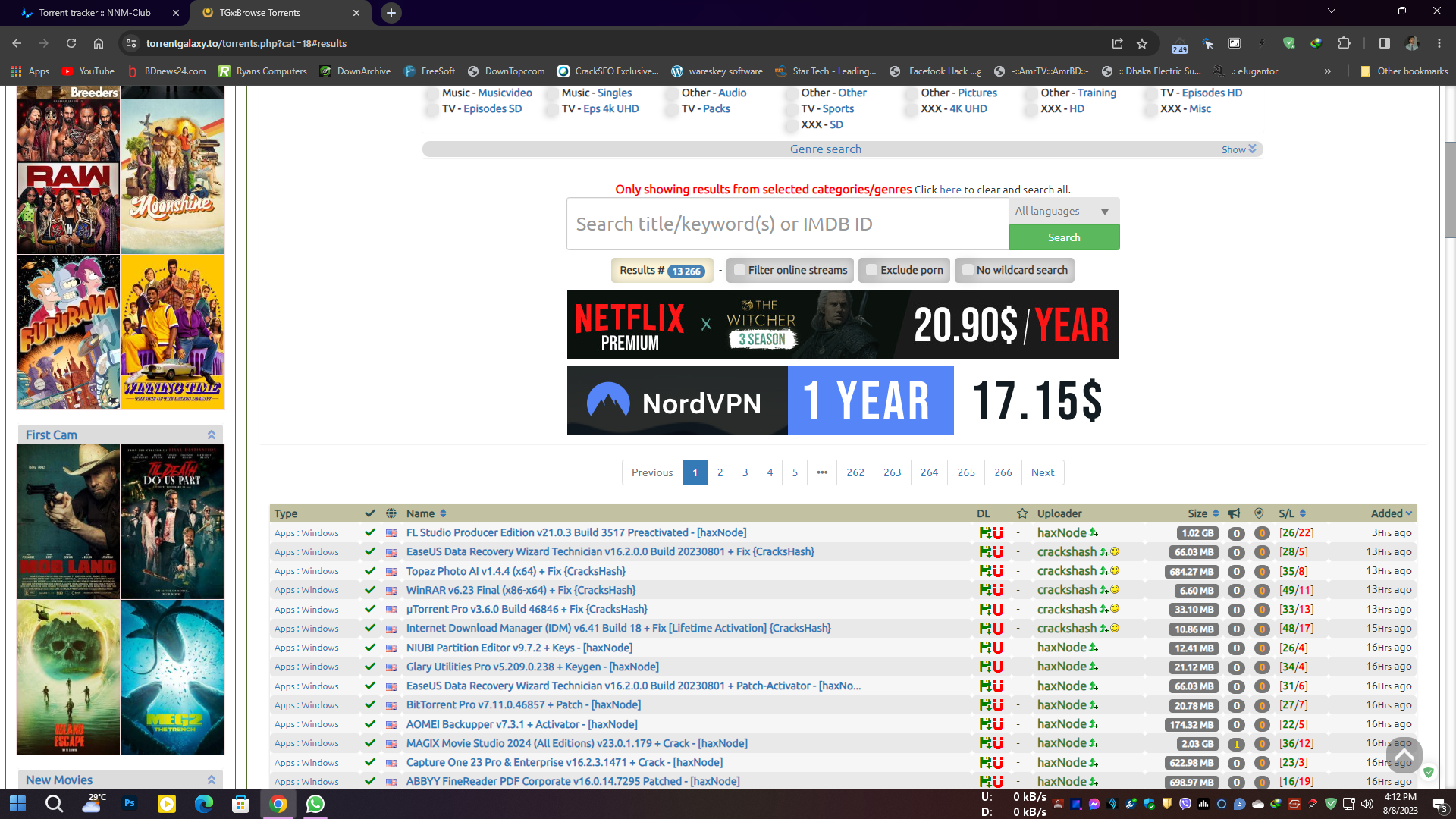The height and width of the screenshot is (819, 1456).
Task: Click the vertical page scrollbar thumb
Action: point(1450,190)
